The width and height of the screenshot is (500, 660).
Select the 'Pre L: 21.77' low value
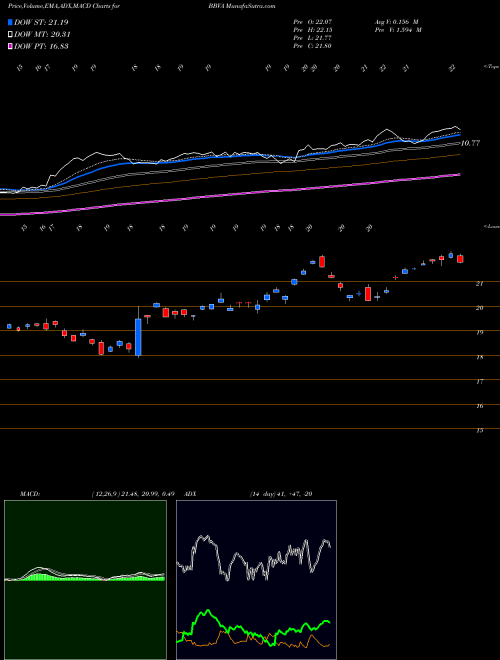pos(313,38)
